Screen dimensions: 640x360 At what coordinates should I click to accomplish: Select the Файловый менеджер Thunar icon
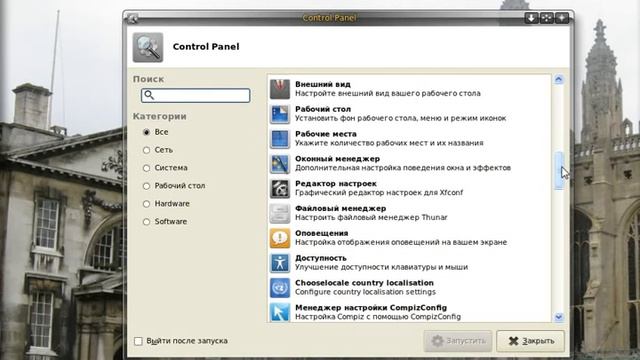[x=280, y=213]
